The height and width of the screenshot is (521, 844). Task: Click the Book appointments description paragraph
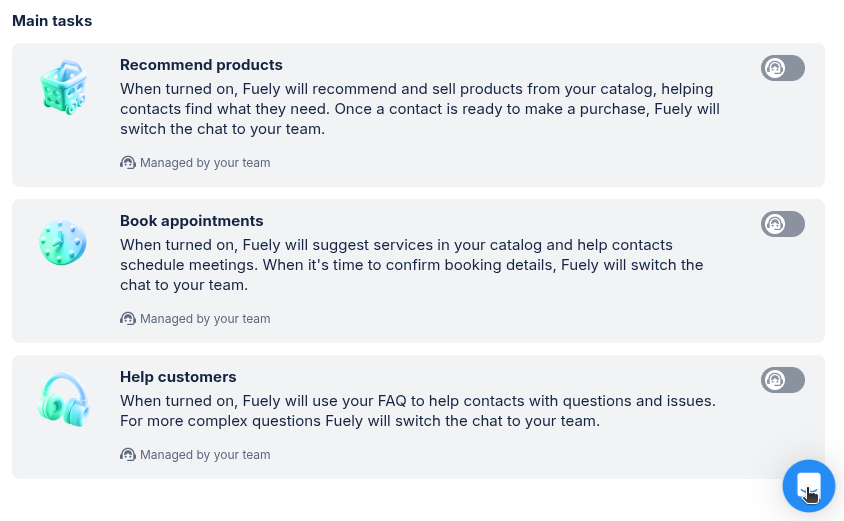(x=411, y=265)
